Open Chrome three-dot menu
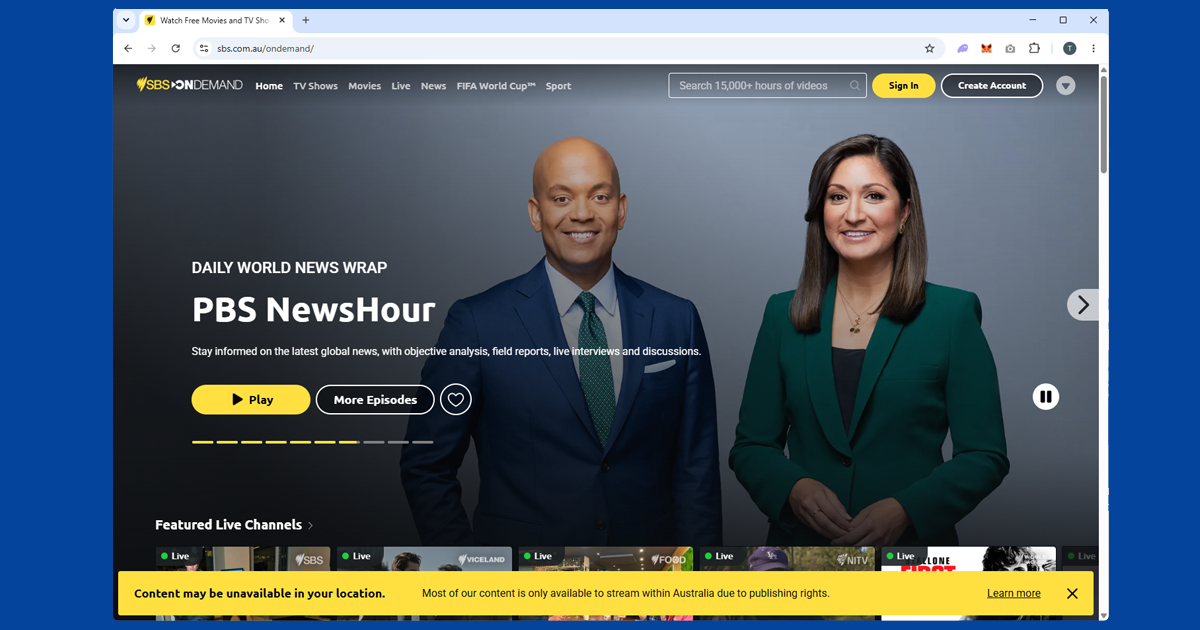1200x630 pixels. [x=1093, y=48]
